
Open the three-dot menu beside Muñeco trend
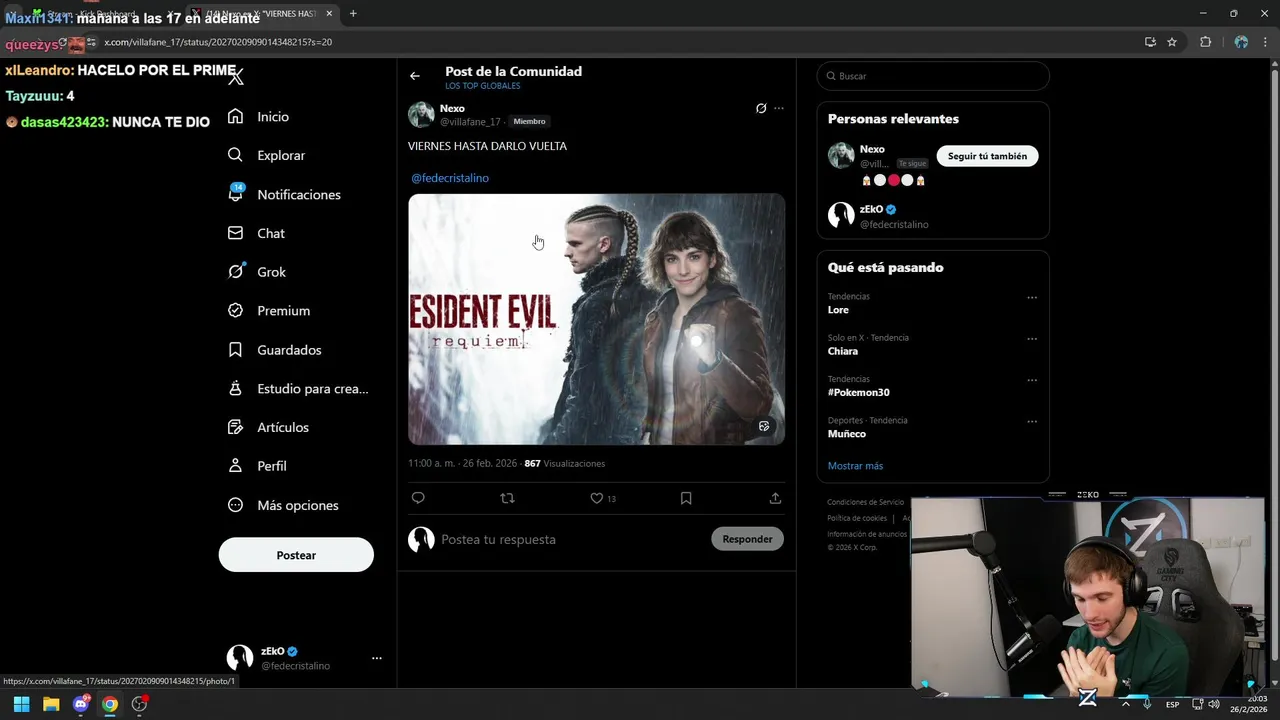[x=1032, y=421]
